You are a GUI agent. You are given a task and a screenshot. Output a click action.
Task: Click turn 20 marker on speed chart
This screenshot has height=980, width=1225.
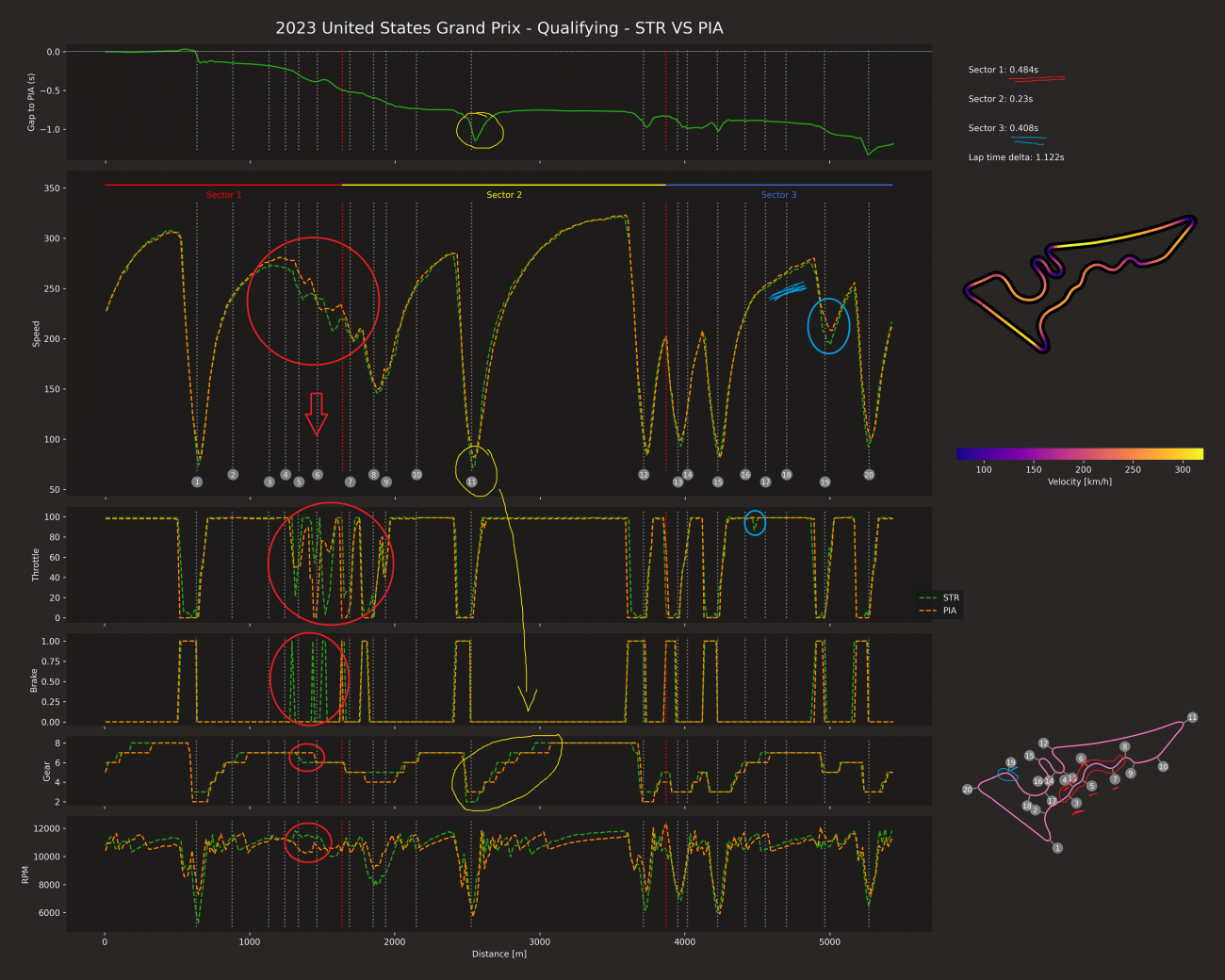869,475
